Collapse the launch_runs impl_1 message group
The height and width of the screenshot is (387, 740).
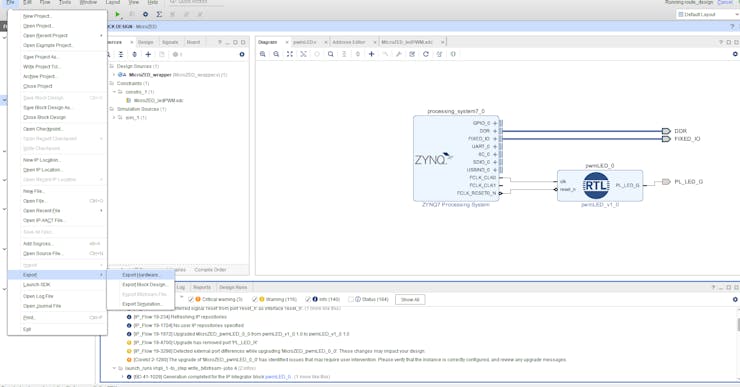[x=114, y=368]
